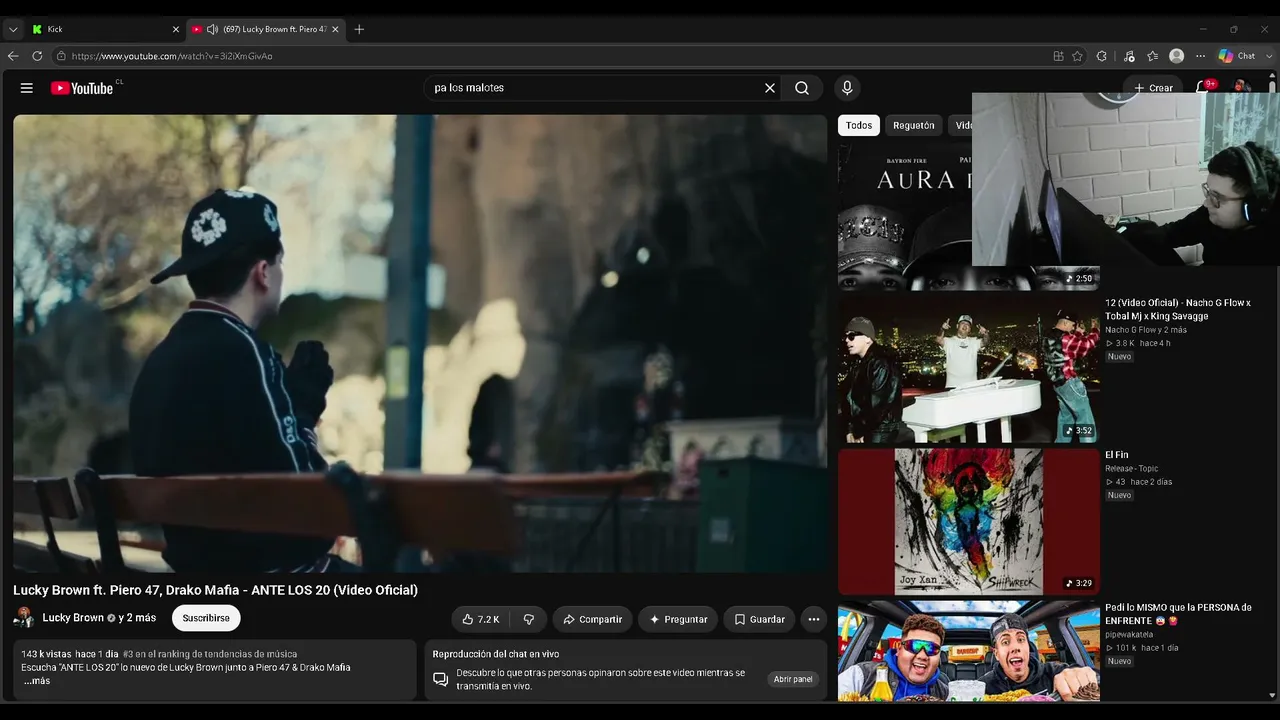Open the Pedí lo MISMO video thumbnail

[x=969, y=651]
